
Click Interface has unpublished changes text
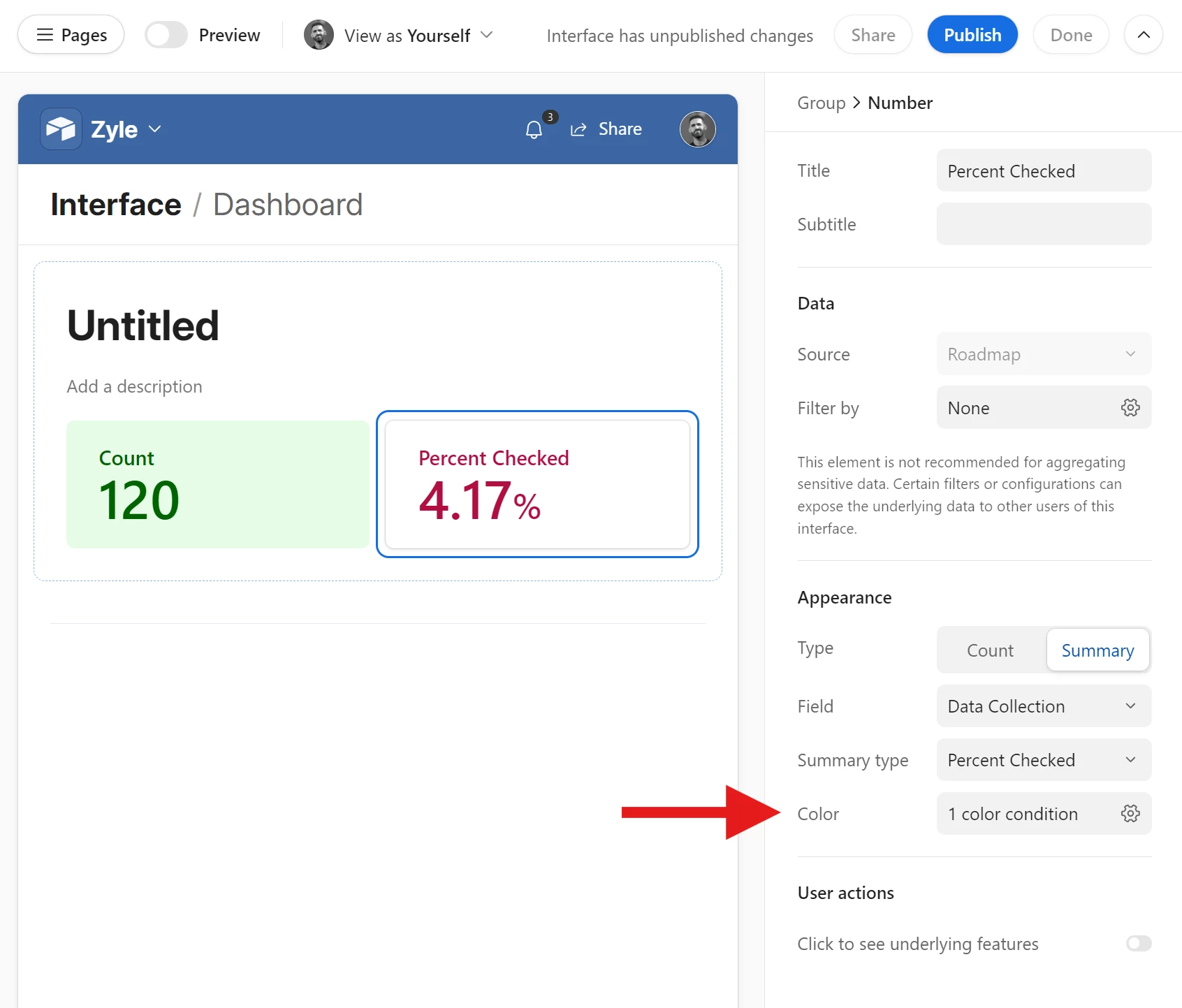(x=680, y=36)
